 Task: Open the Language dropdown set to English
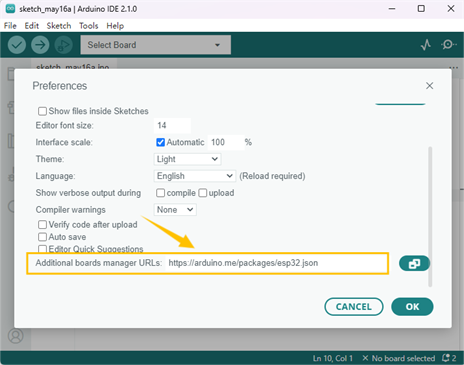tap(195, 176)
